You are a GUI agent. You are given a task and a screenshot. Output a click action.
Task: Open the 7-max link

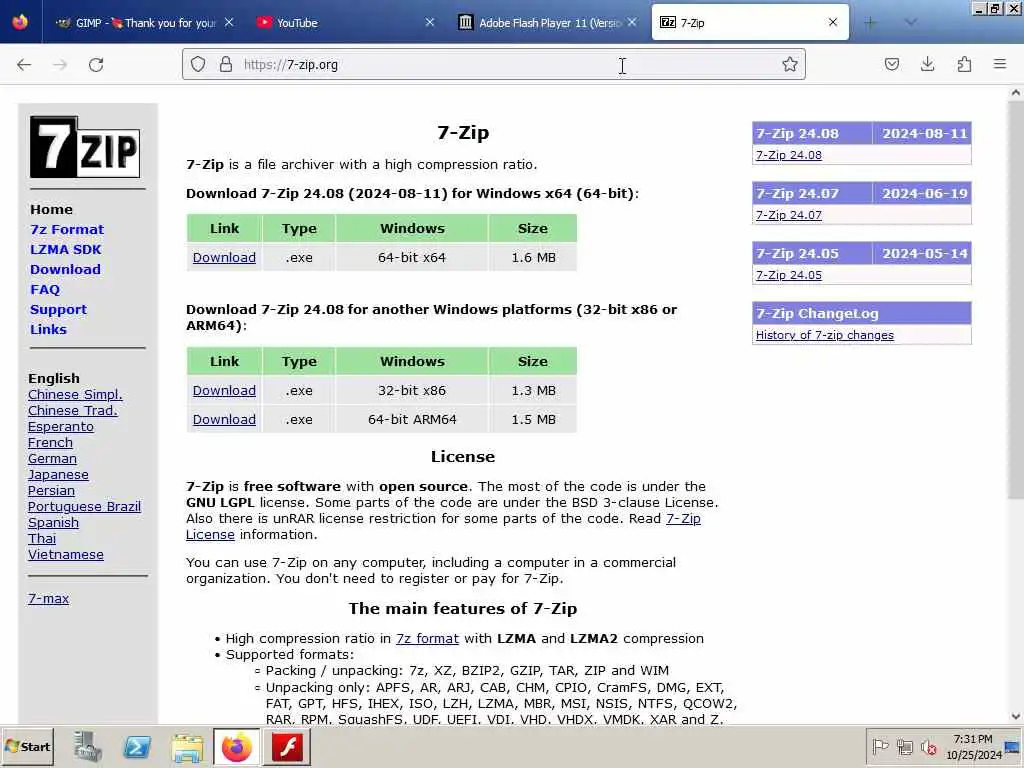pyautogui.click(x=48, y=598)
